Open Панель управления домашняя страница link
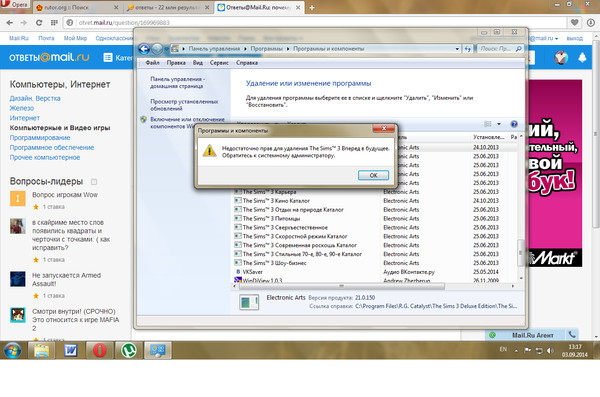 coord(177,82)
